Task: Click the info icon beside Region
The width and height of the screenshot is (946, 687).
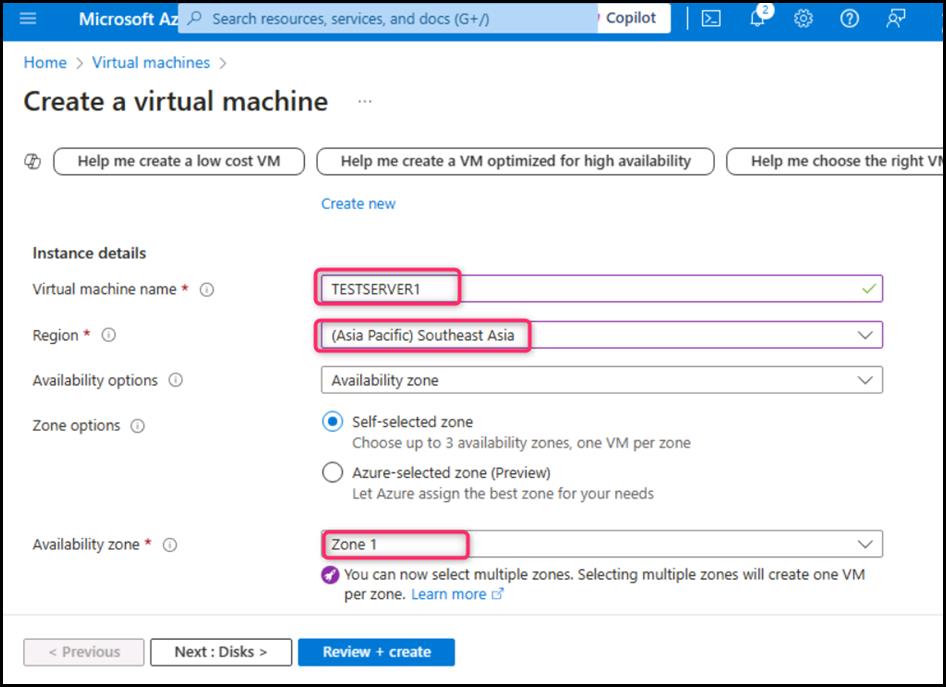Action: tap(109, 336)
